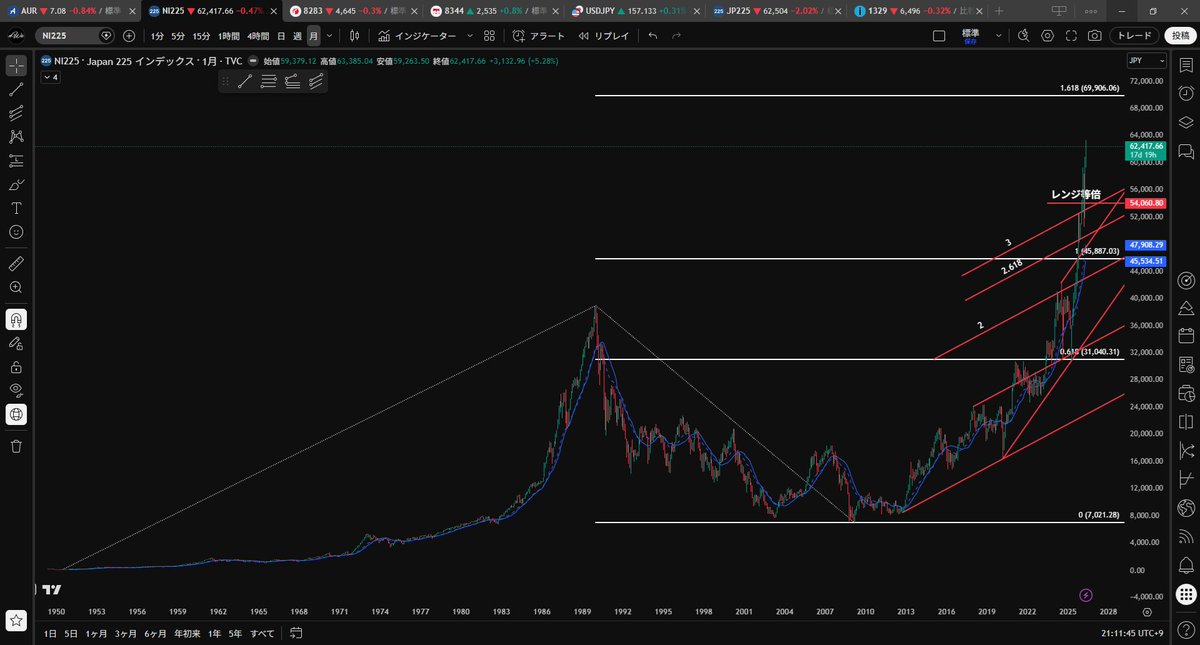Select trend line in floating favorites toolbar
Image resolution: width=1200 pixels, height=645 pixels.
[x=245, y=82]
